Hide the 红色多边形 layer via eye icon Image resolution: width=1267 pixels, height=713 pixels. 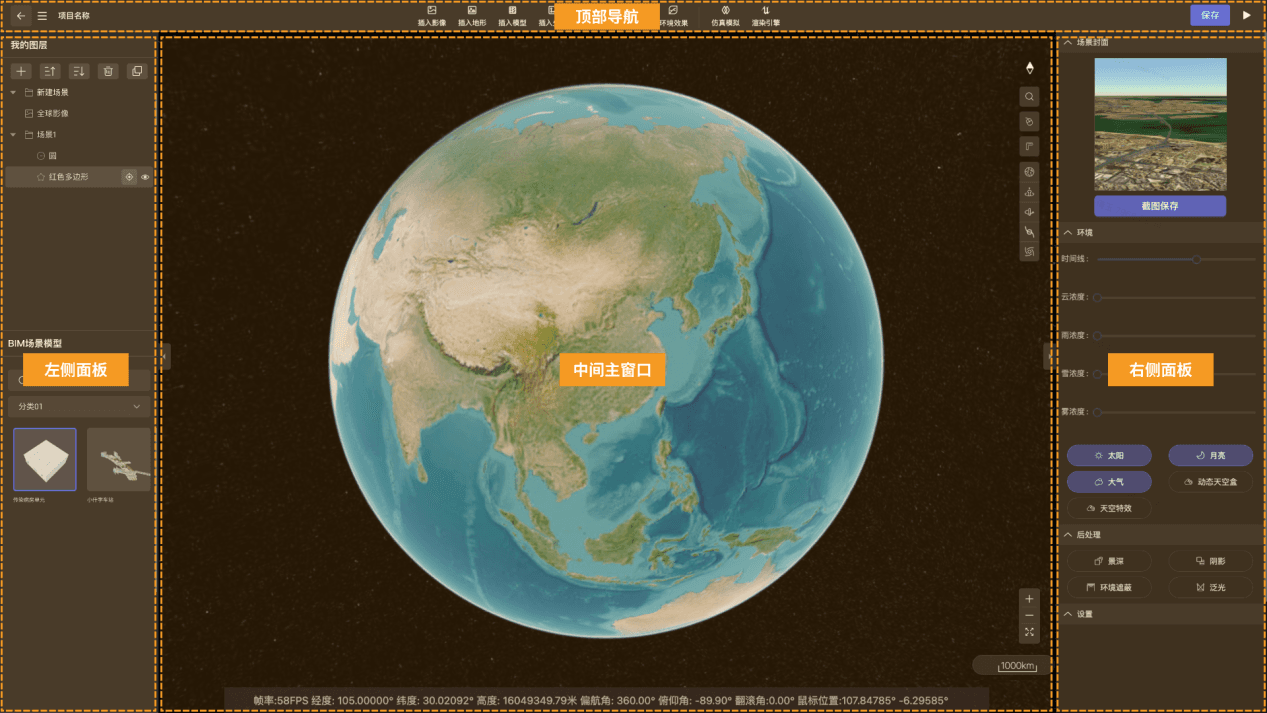pyautogui.click(x=145, y=177)
